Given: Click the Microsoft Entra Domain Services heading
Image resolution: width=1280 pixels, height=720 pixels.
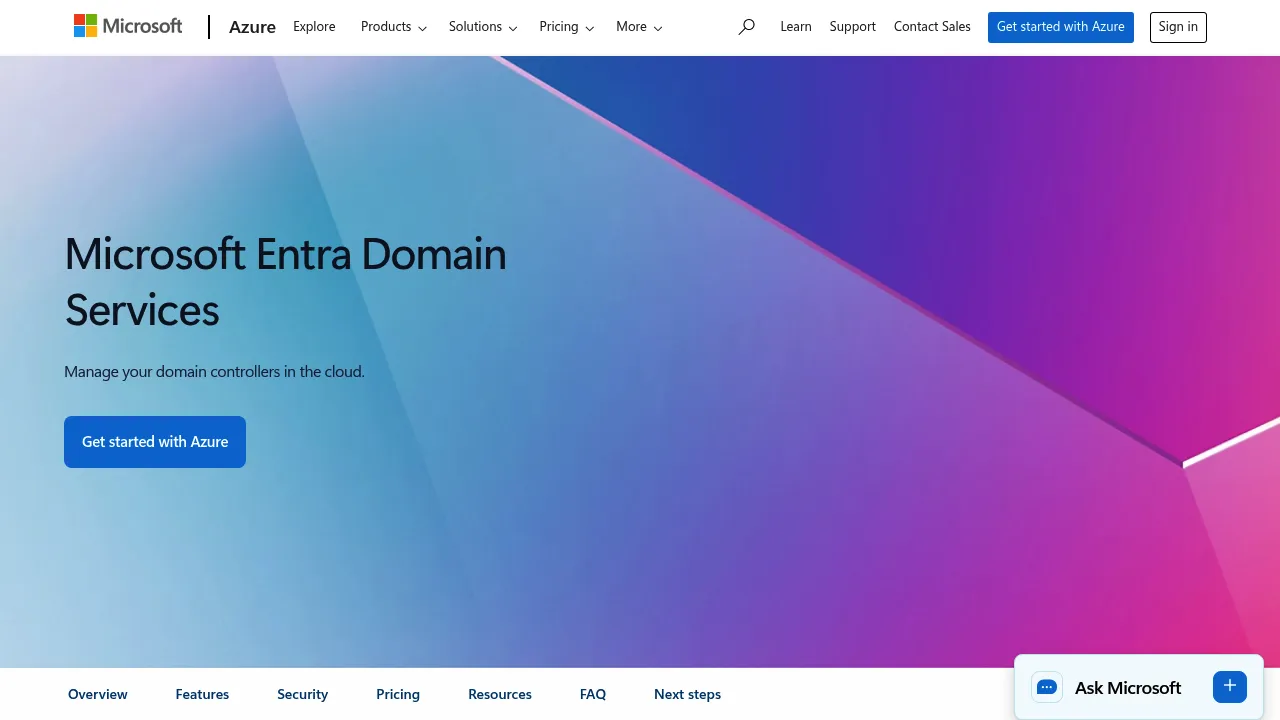Looking at the screenshot, I should (286, 282).
